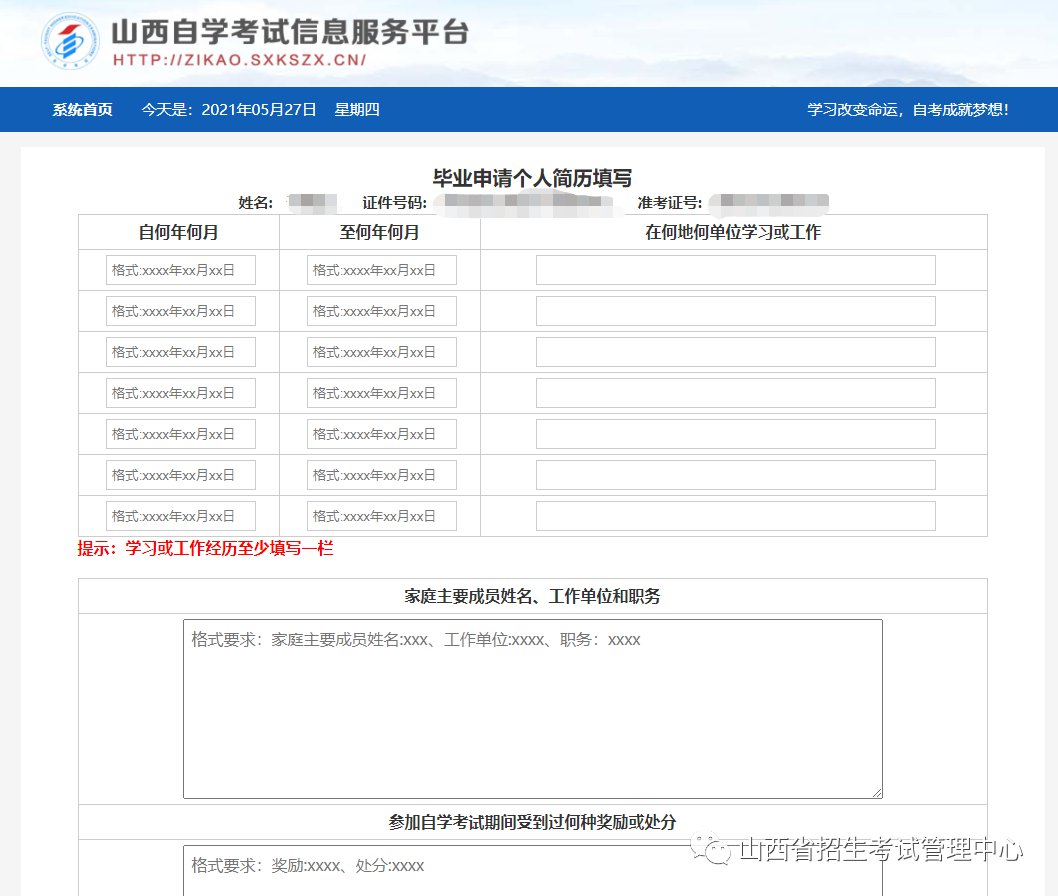Select the fourth row work unit field
Viewport: 1058px width, 896px height.
[x=735, y=393]
